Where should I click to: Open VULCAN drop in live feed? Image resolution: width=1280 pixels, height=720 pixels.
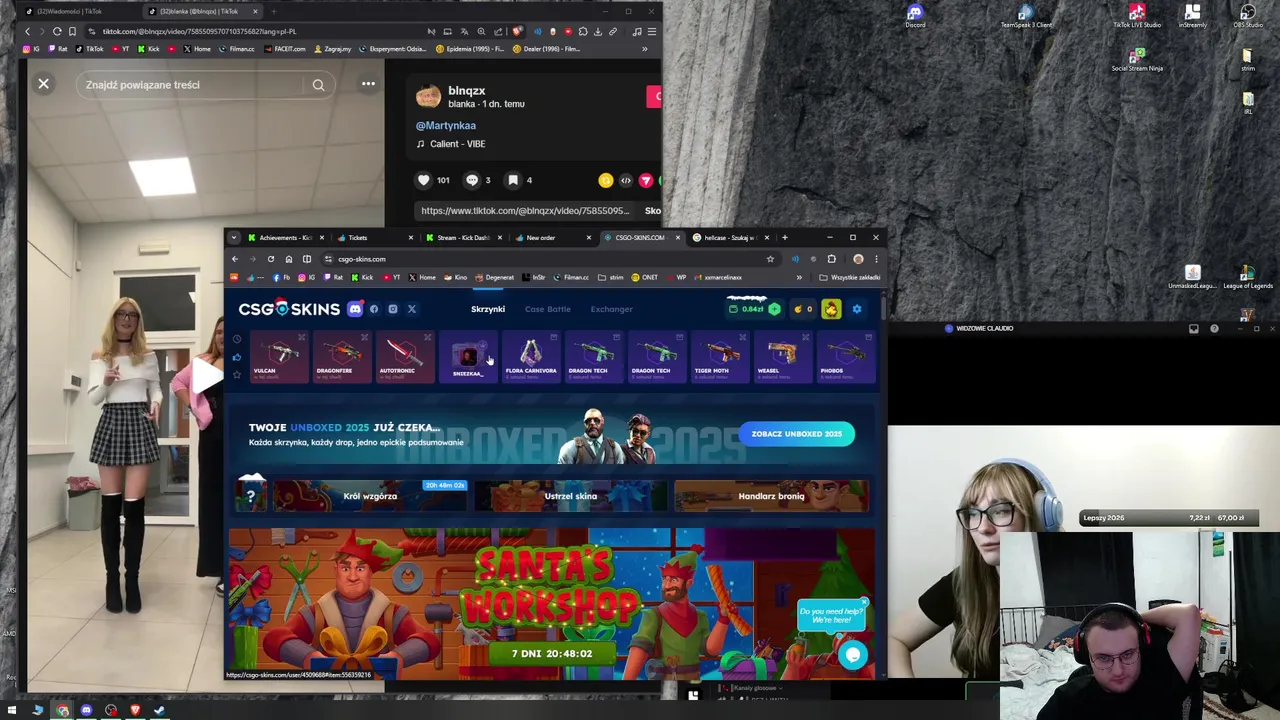coord(279,357)
